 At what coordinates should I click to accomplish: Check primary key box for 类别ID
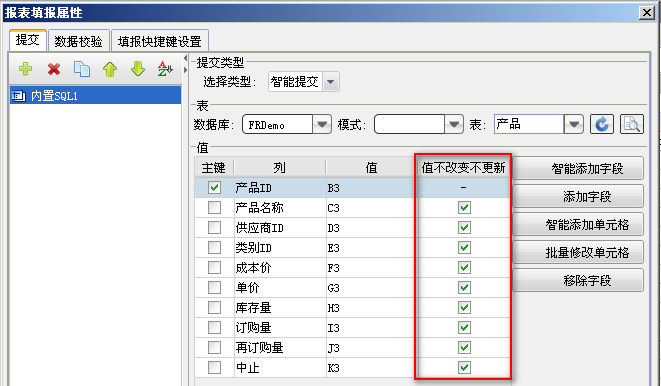(x=214, y=248)
